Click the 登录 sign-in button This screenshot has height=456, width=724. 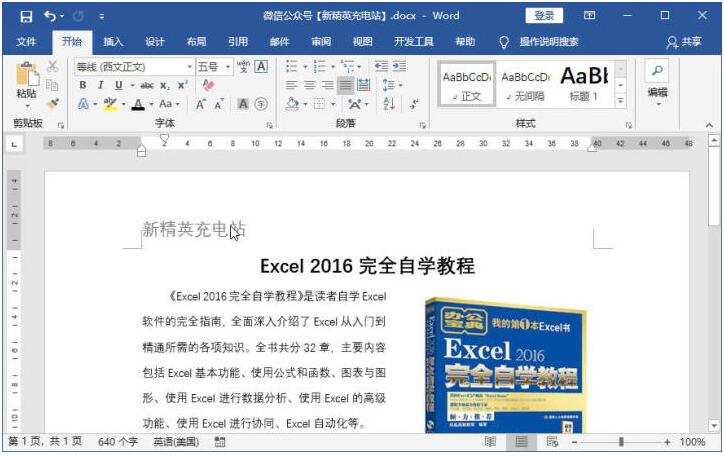544,16
